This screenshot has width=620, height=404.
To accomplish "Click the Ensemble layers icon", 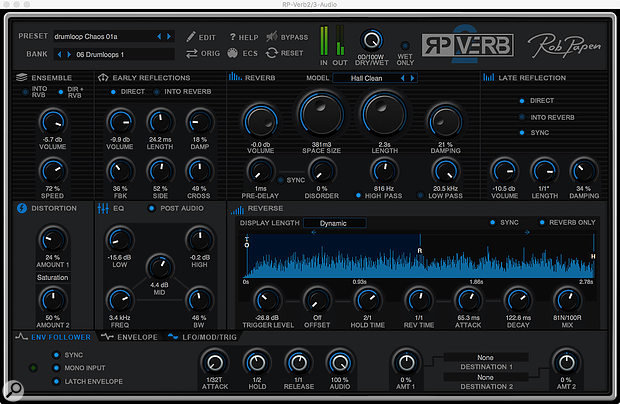I will pyautogui.click(x=21, y=77).
